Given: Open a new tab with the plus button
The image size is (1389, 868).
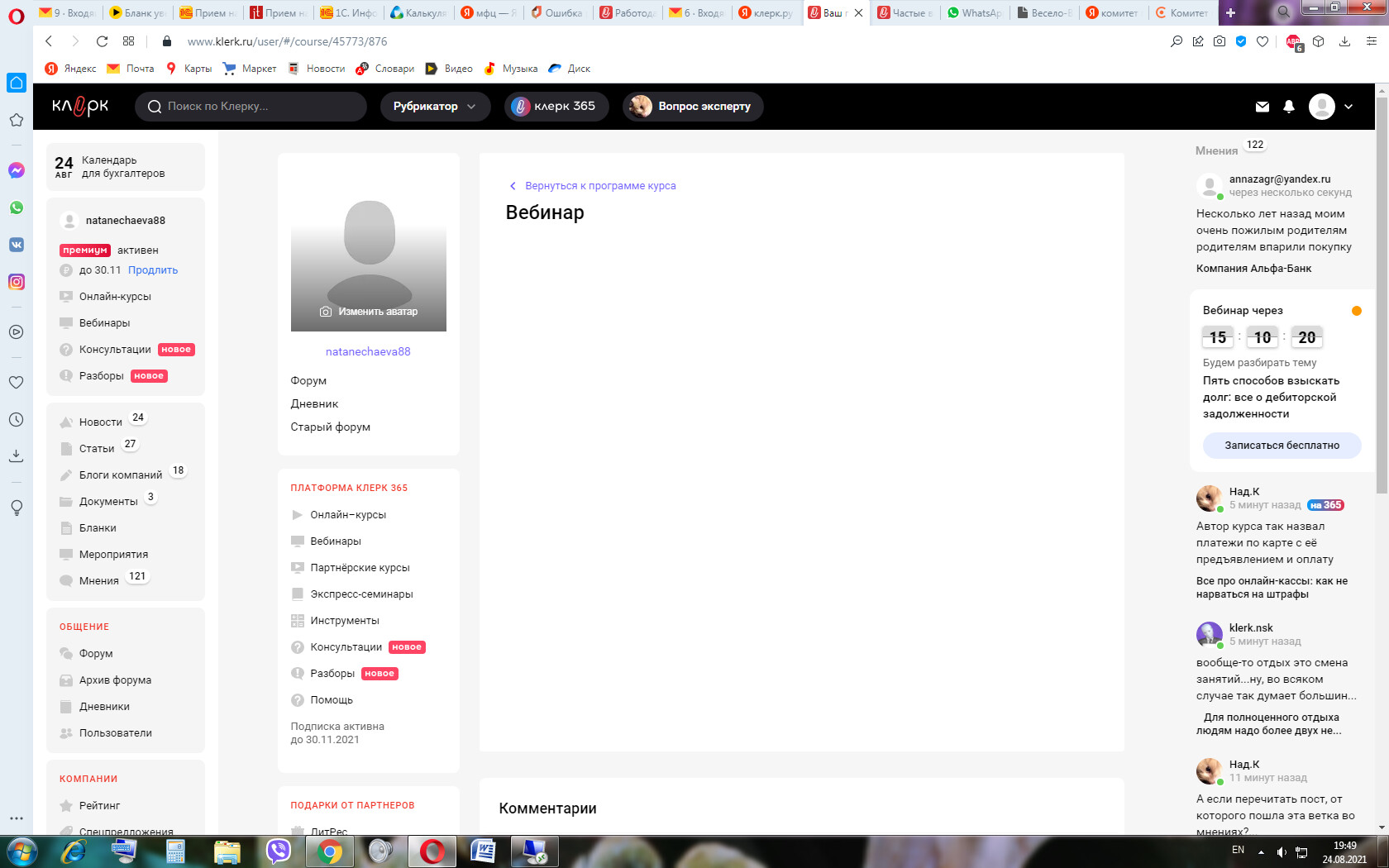Looking at the screenshot, I should 1230,12.
